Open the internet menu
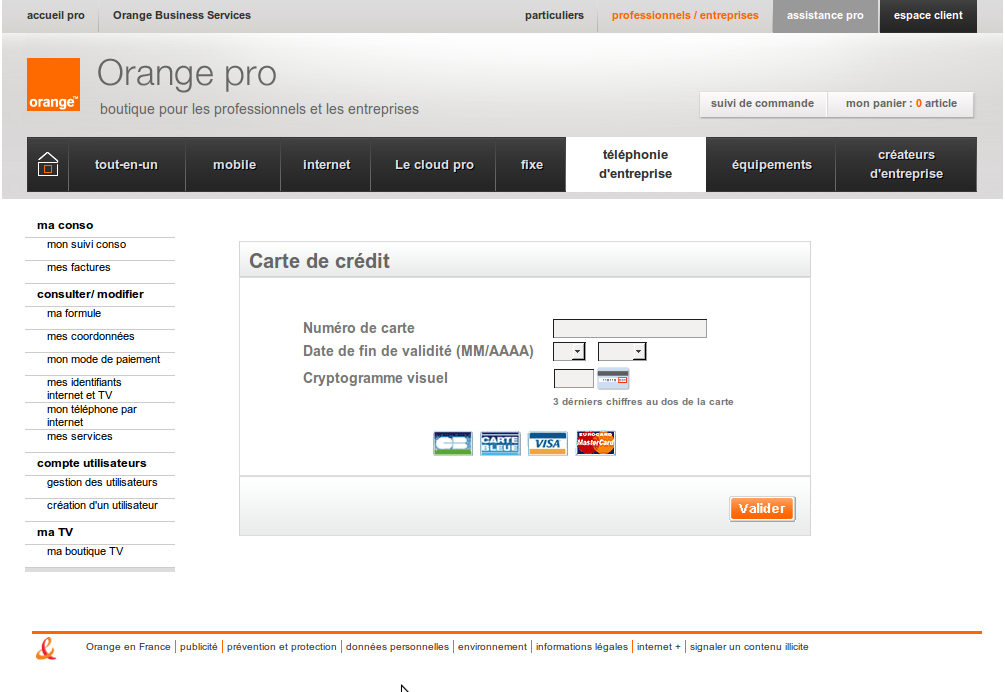Screen dimensions: 1005x692 [x=326, y=165]
